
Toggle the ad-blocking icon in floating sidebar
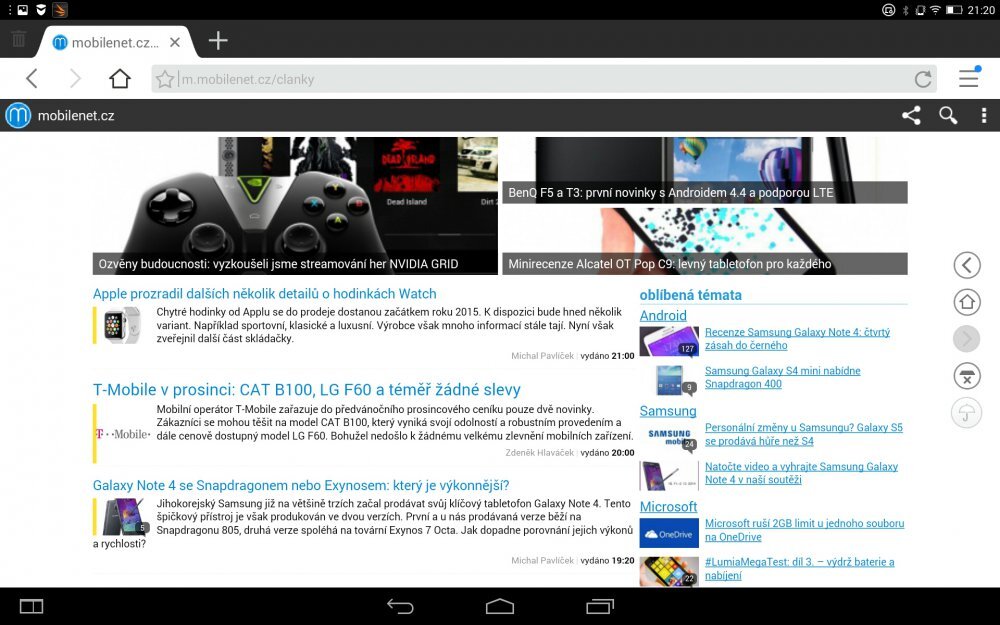(x=966, y=377)
